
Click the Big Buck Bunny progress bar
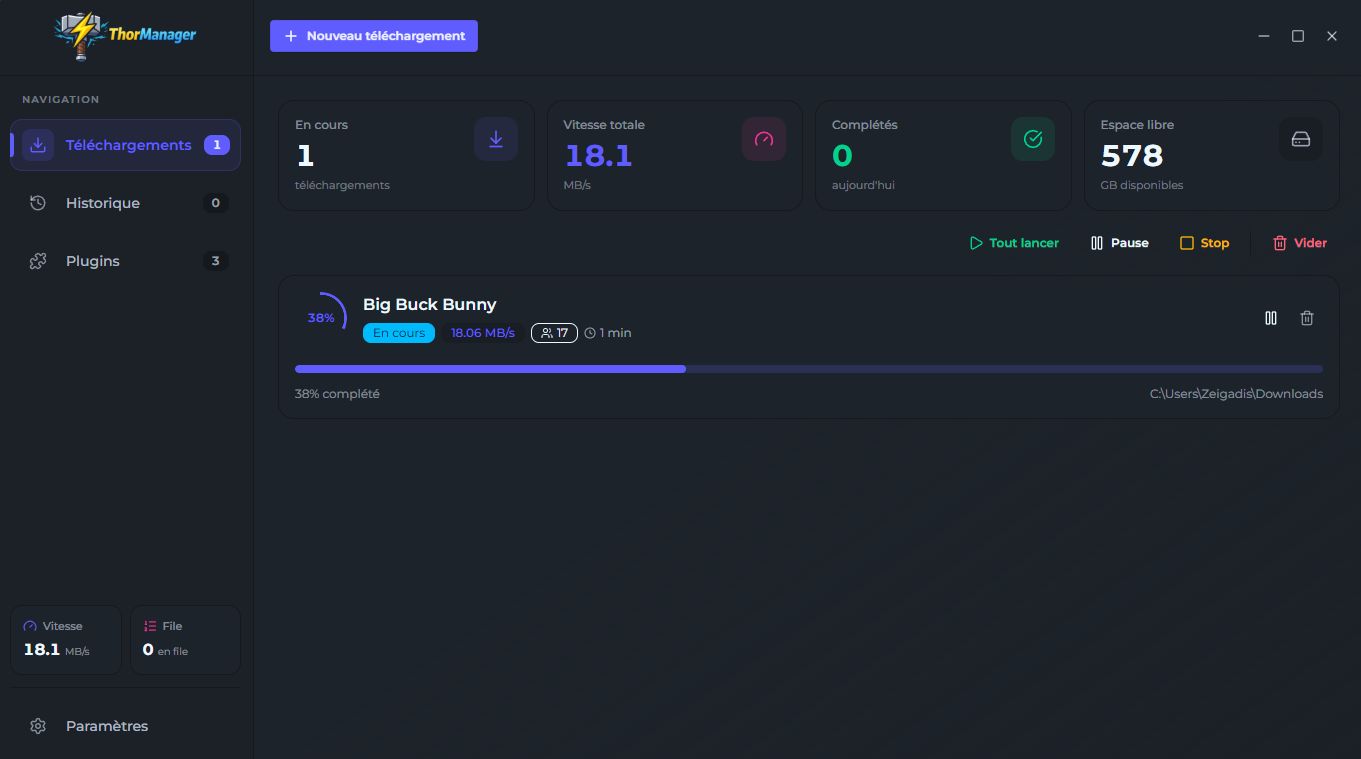click(809, 369)
